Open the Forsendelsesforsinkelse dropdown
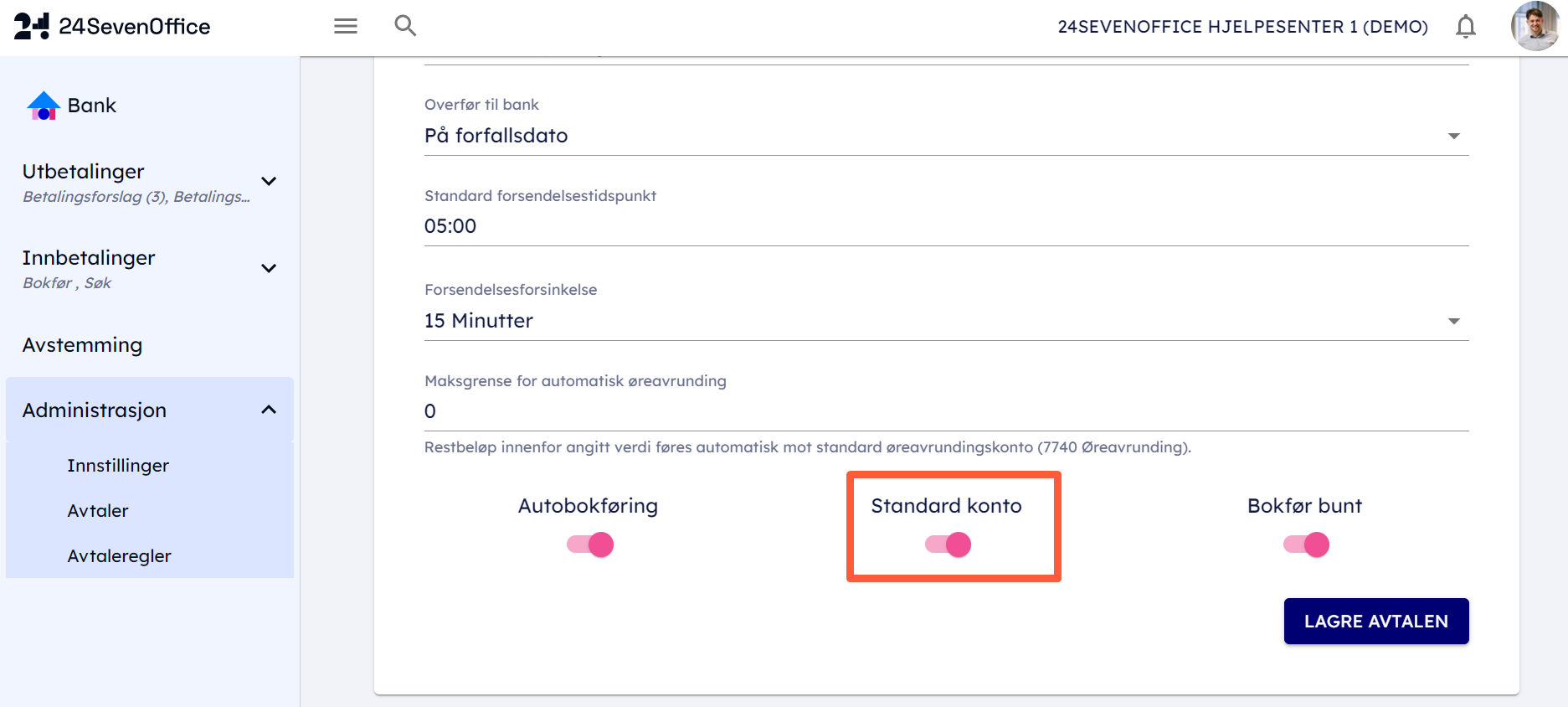The width and height of the screenshot is (1568, 707). pos(946,321)
